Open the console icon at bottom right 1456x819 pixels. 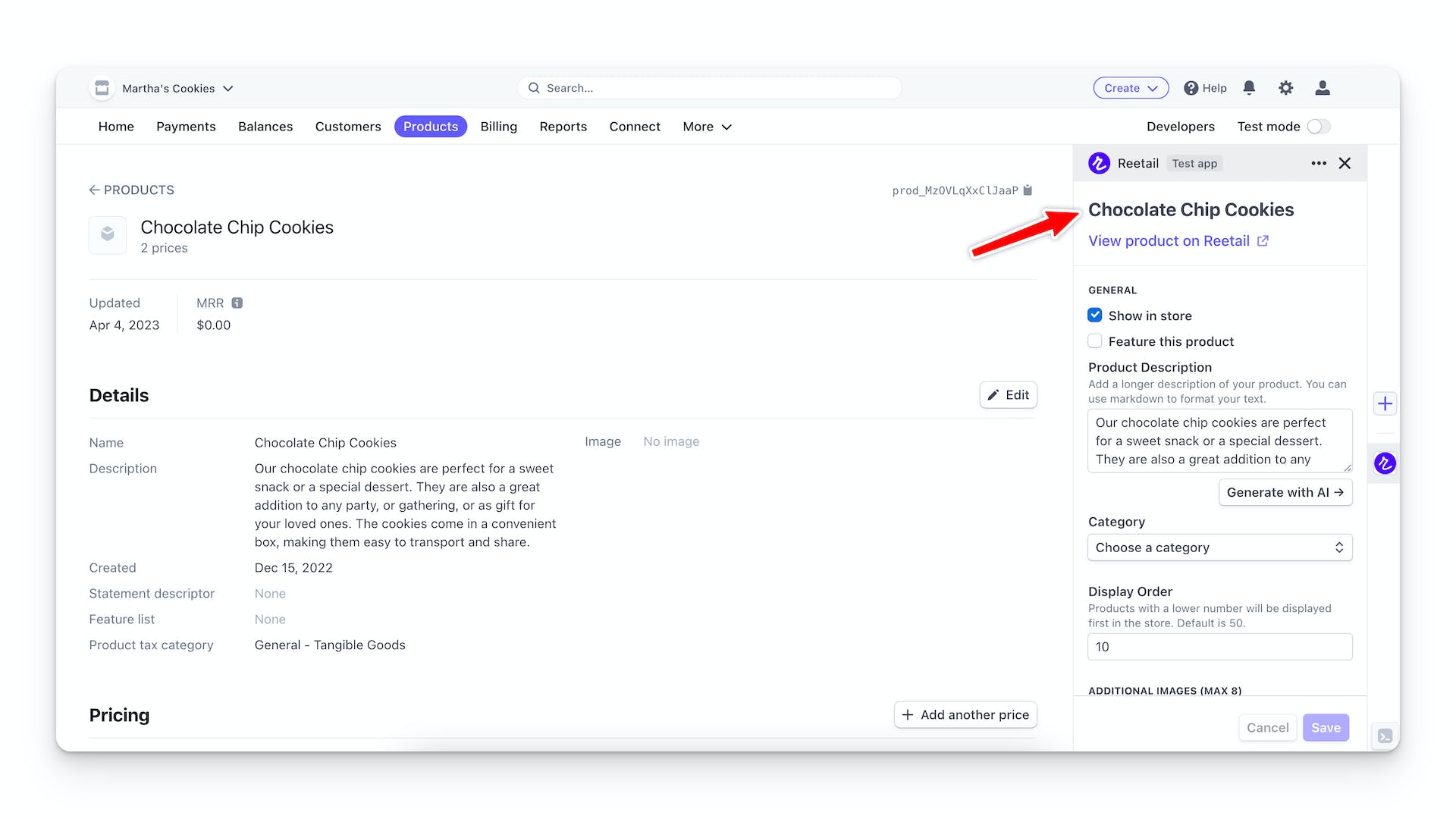click(1385, 736)
